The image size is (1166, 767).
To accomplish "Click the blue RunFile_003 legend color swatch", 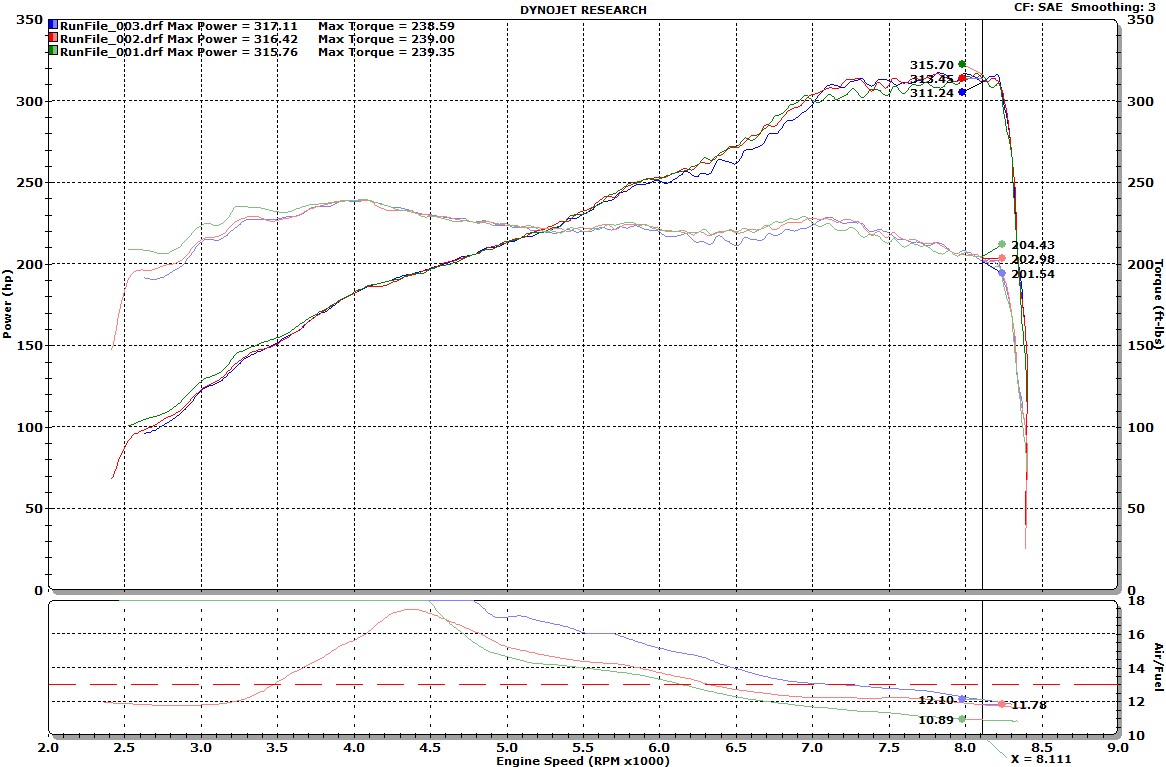I will click(52, 24).
